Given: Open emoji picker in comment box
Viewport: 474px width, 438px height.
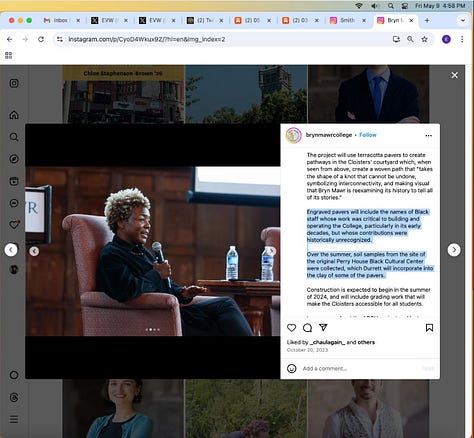Looking at the screenshot, I should pyautogui.click(x=292, y=368).
